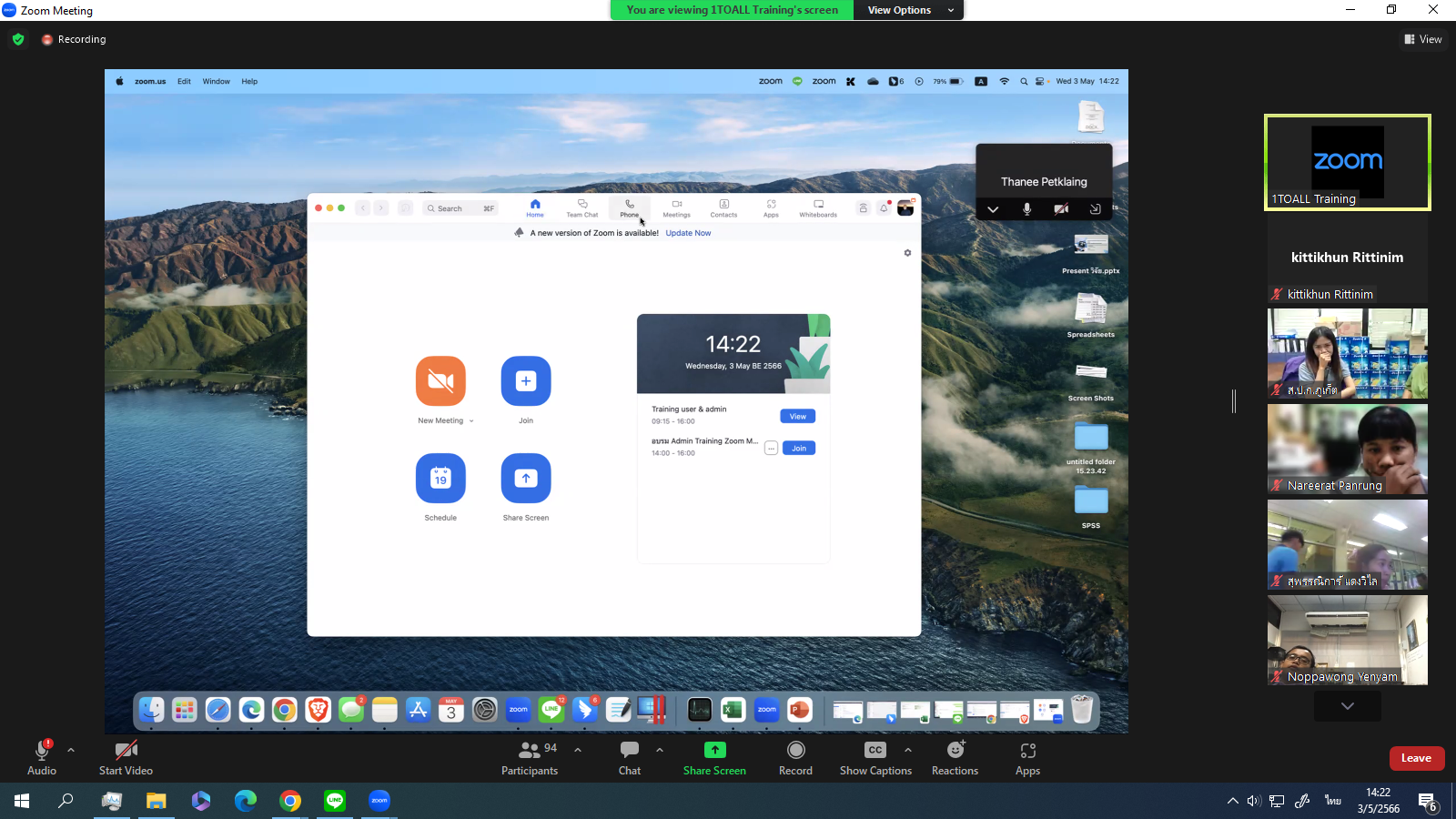Click the camera-off icon on Thanee Petklaing's tile
Screen dimensions: 1456x819
click(x=1061, y=209)
